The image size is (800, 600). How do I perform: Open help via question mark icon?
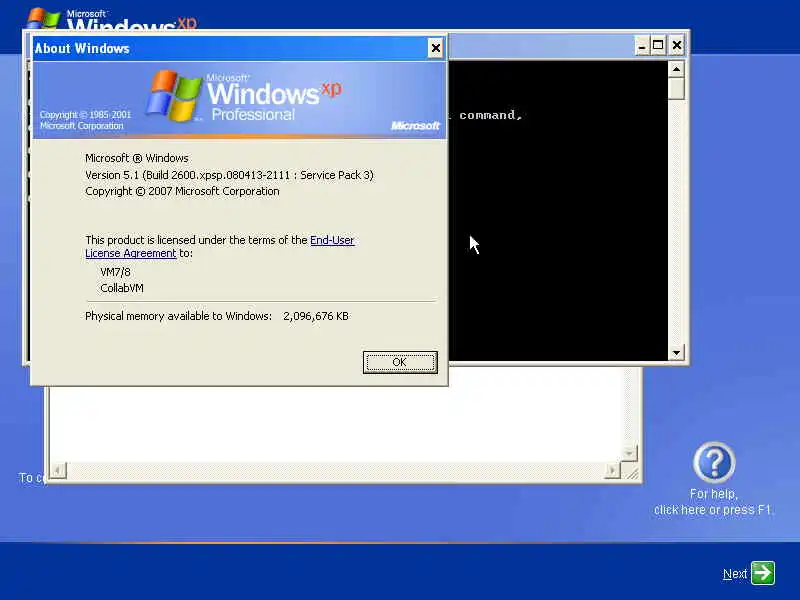coord(714,462)
